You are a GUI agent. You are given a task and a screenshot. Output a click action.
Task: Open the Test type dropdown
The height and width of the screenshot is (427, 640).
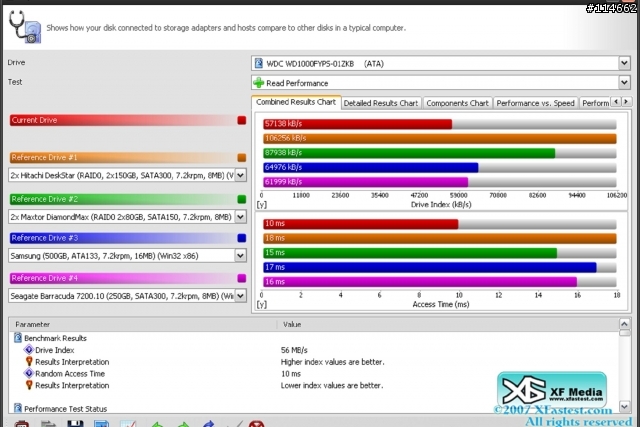coord(624,83)
